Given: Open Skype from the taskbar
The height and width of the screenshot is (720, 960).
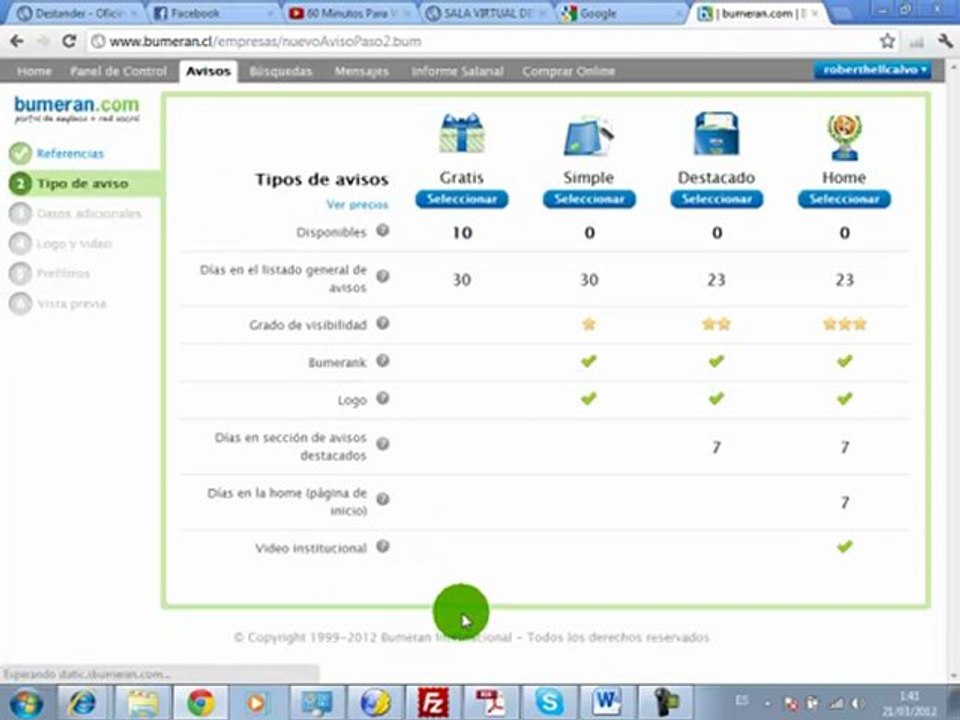Looking at the screenshot, I should pos(549,703).
